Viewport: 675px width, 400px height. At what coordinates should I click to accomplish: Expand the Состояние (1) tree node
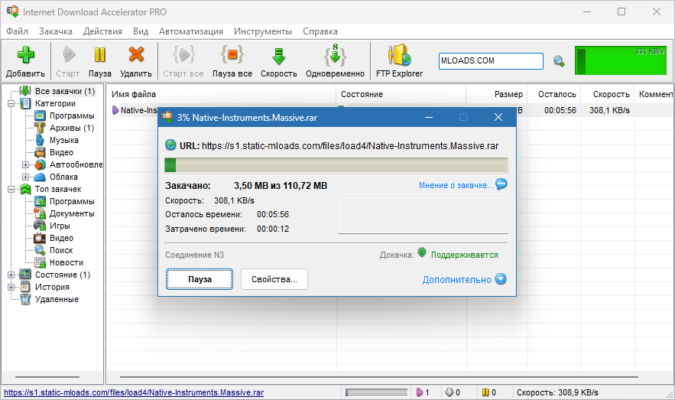pos(11,275)
